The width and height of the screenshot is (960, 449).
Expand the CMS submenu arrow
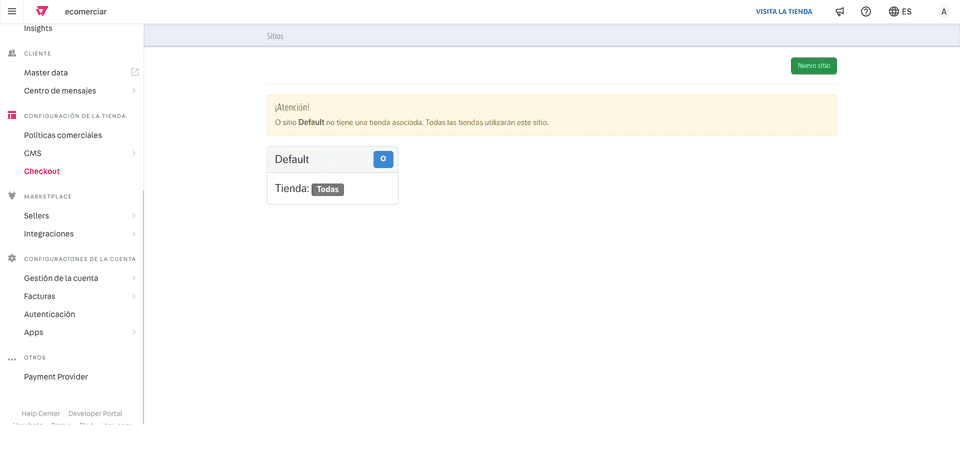click(134, 153)
